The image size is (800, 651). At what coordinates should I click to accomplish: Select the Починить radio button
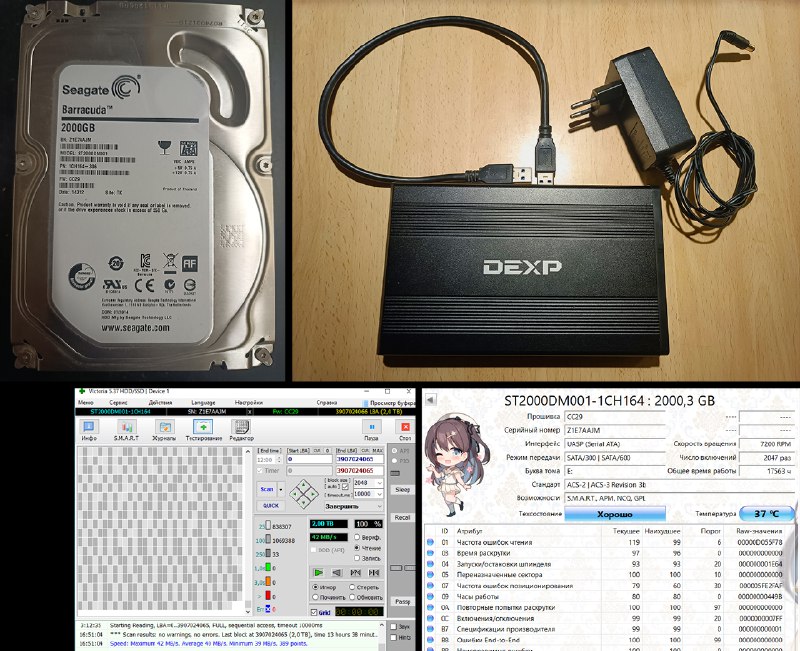click(x=315, y=597)
